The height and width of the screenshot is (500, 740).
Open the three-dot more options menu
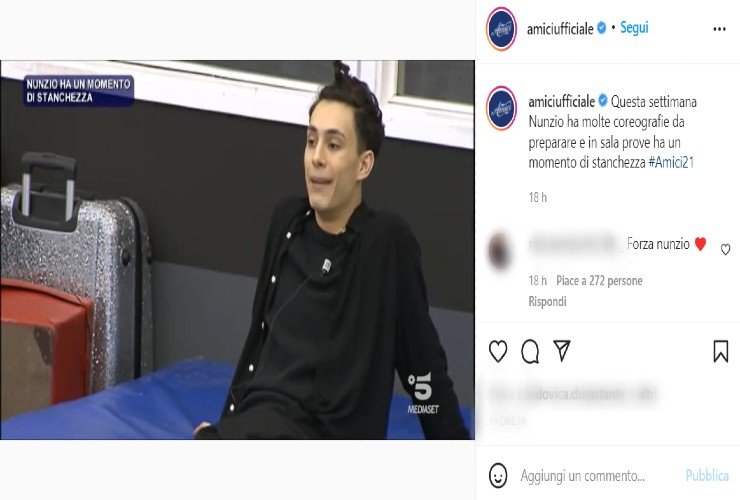(x=719, y=29)
